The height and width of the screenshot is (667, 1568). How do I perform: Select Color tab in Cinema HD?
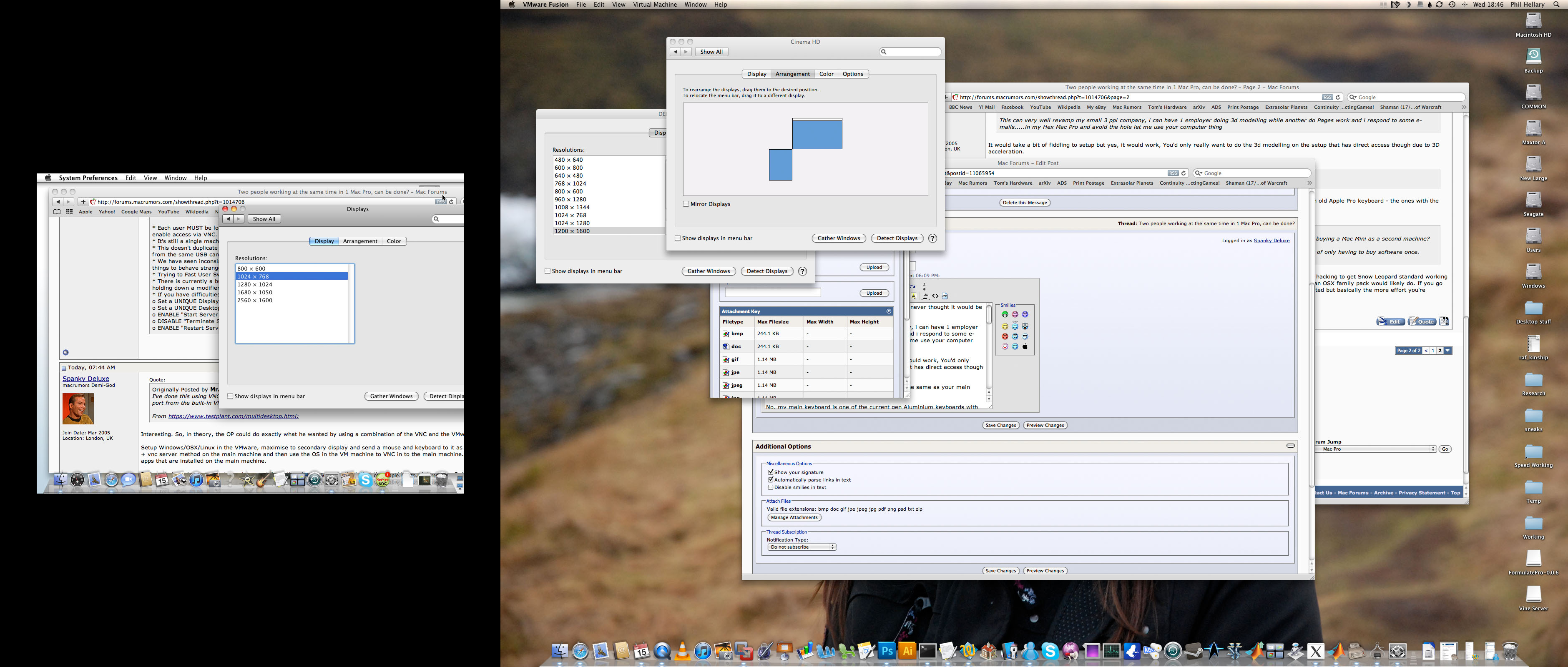tap(826, 74)
